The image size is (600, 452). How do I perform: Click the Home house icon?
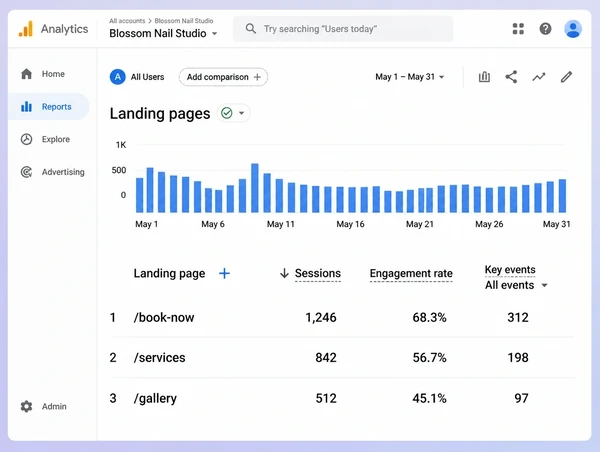(26, 74)
